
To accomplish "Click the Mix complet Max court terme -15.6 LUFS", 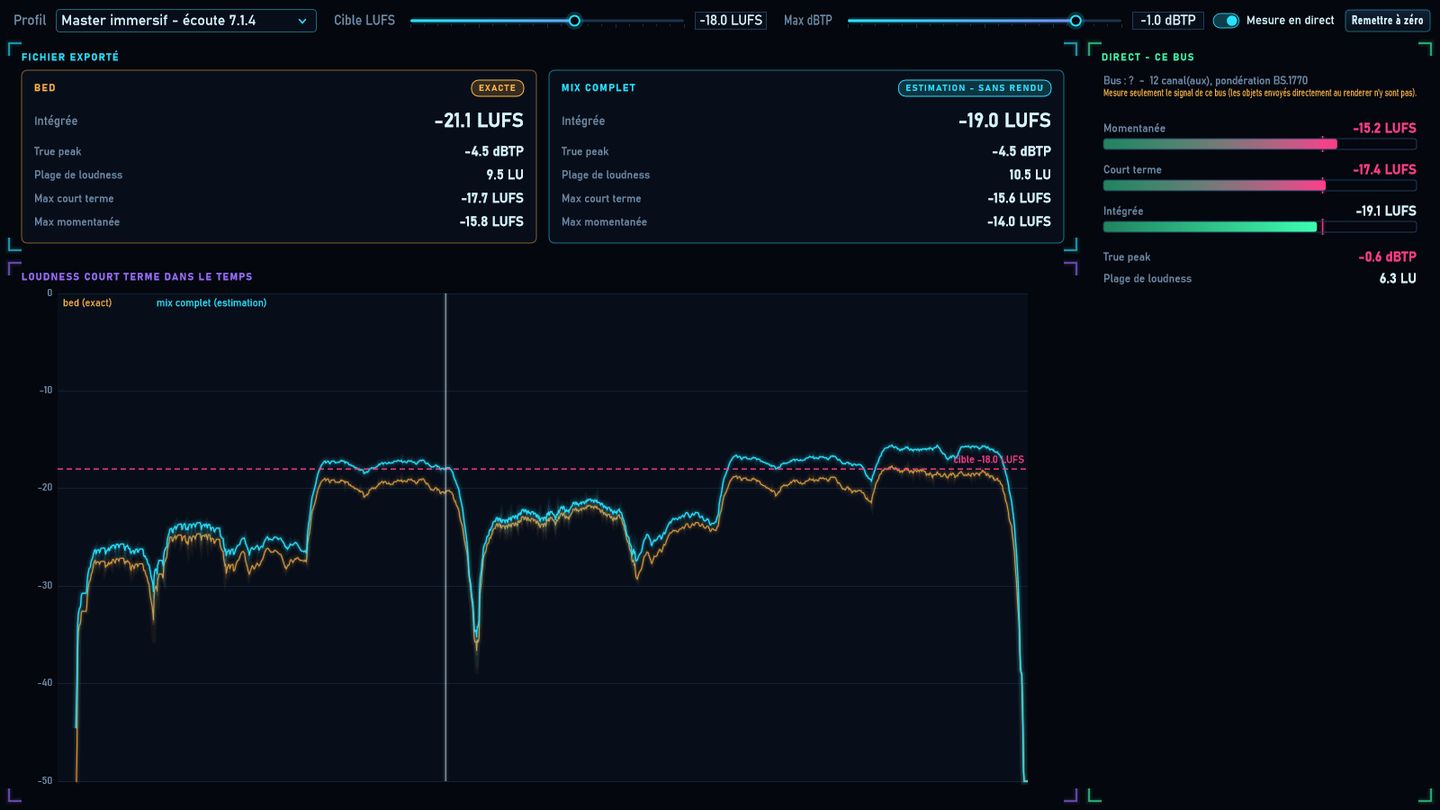I will [x=1019, y=198].
